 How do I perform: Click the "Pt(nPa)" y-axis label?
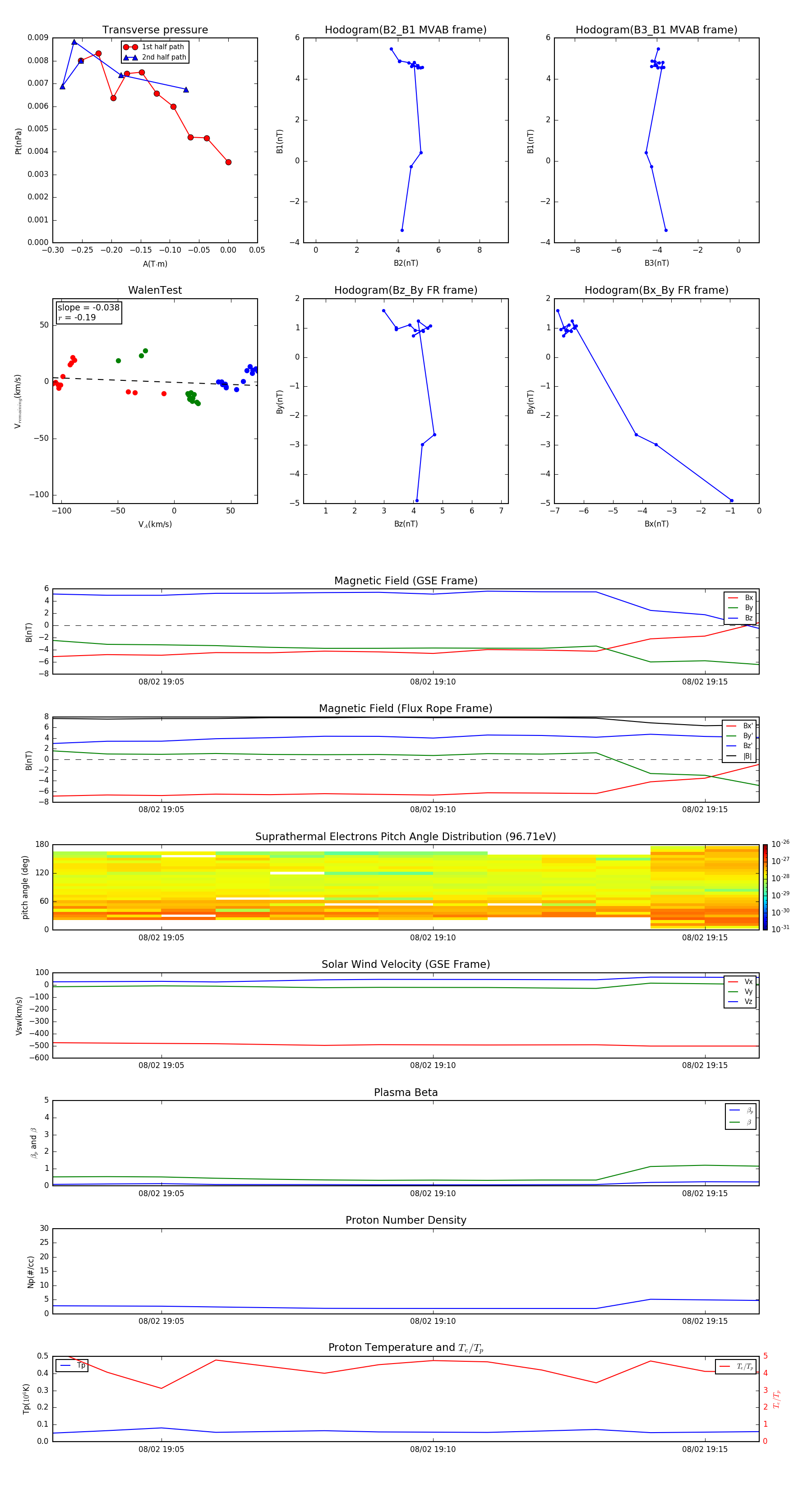coord(18,141)
